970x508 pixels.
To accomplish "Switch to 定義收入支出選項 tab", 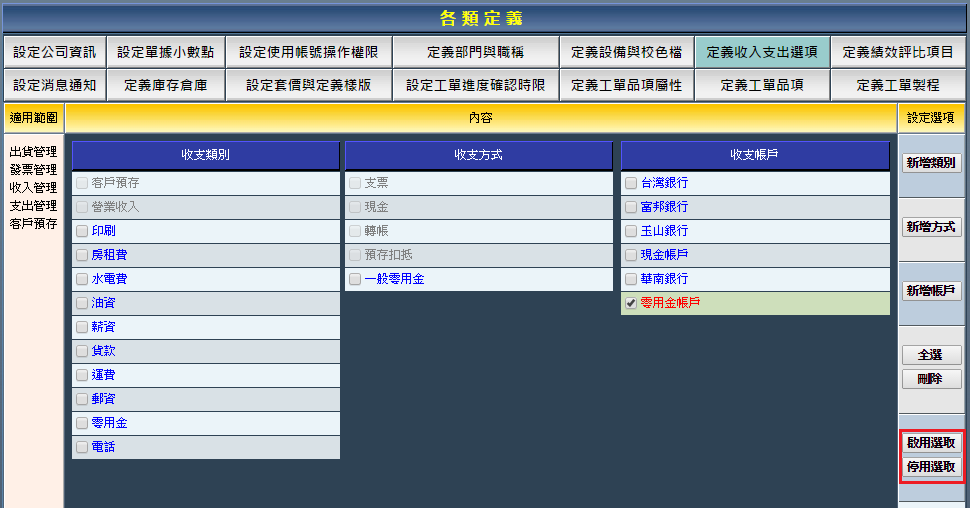I will (x=762, y=52).
